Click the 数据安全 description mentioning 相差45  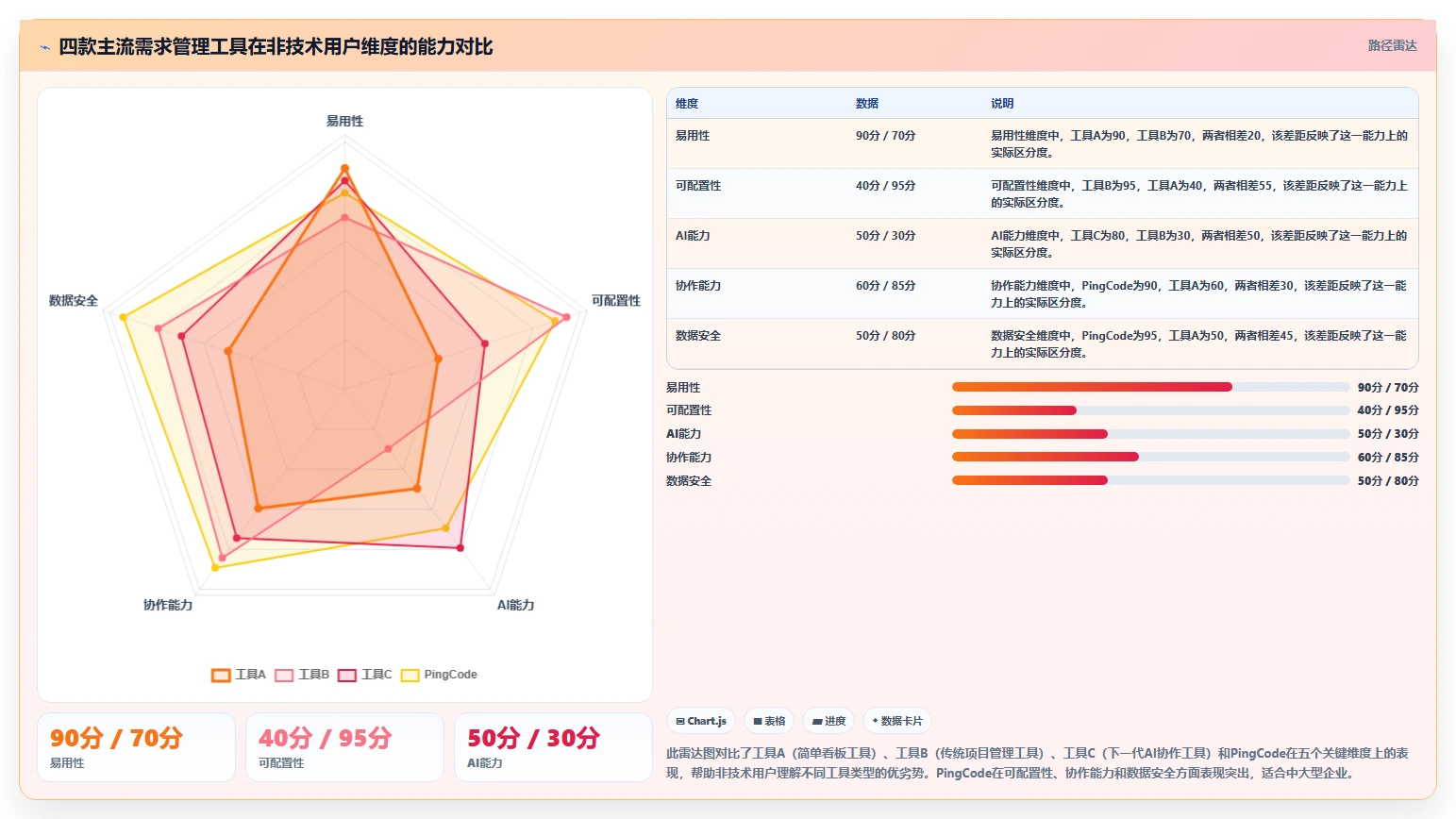[x=1199, y=343]
